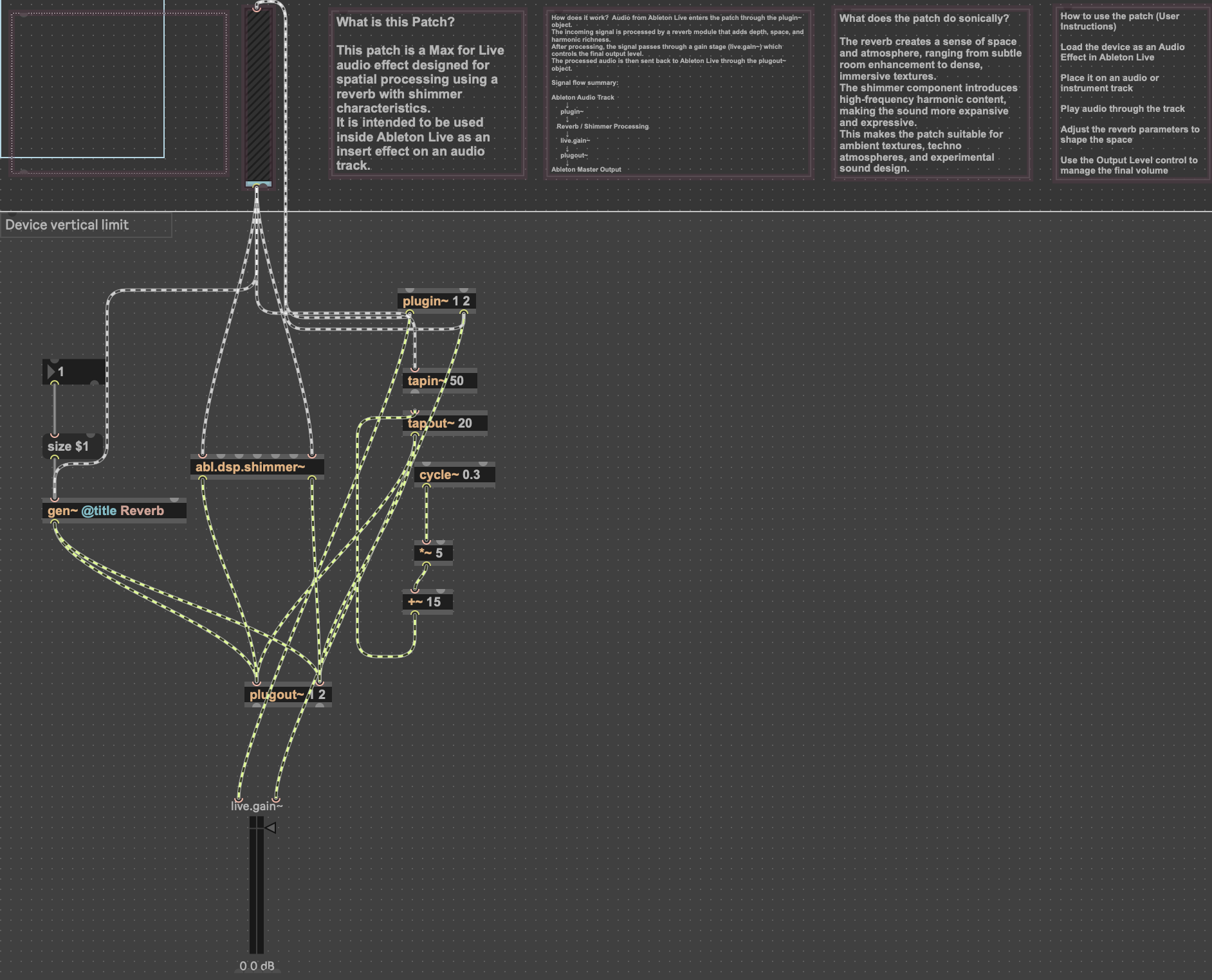Select the hatched vertical panel object

(259, 96)
